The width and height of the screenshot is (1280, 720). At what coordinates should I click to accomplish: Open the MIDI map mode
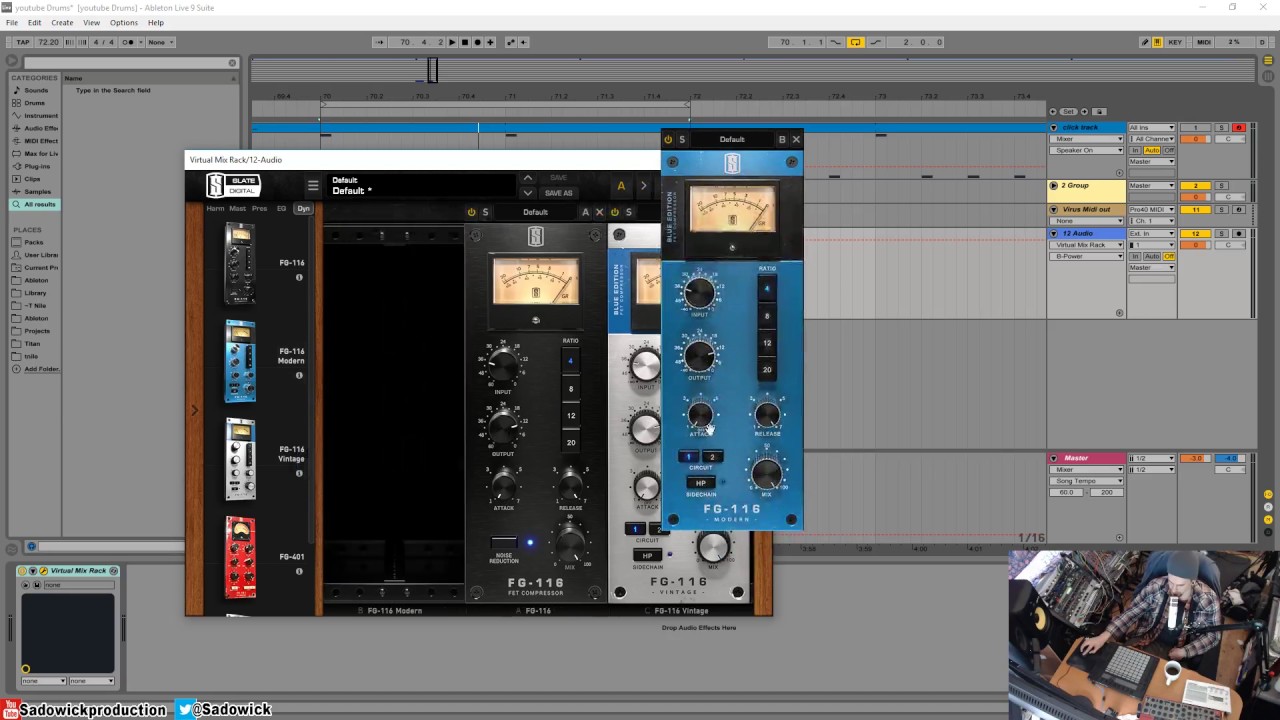pos(1204,42)
